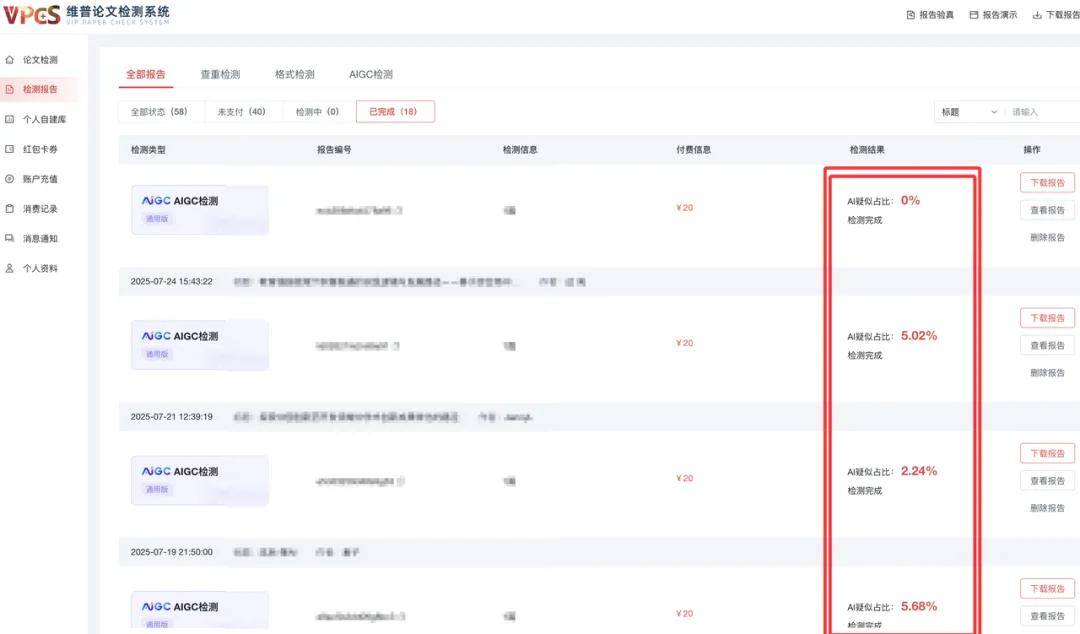
Task: Select the 检测中 (0) status filter
Action: tap(318, 111)
